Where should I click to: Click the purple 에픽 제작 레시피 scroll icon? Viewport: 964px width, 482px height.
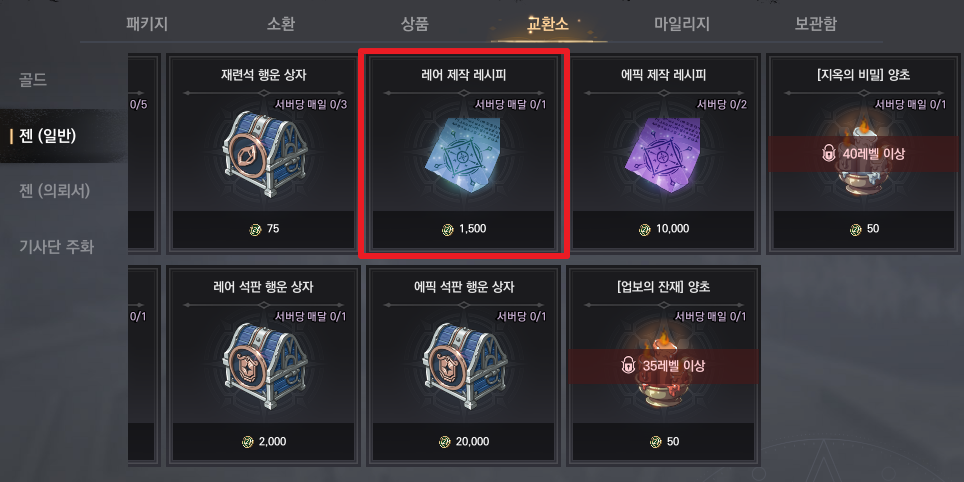coord(664,153)
